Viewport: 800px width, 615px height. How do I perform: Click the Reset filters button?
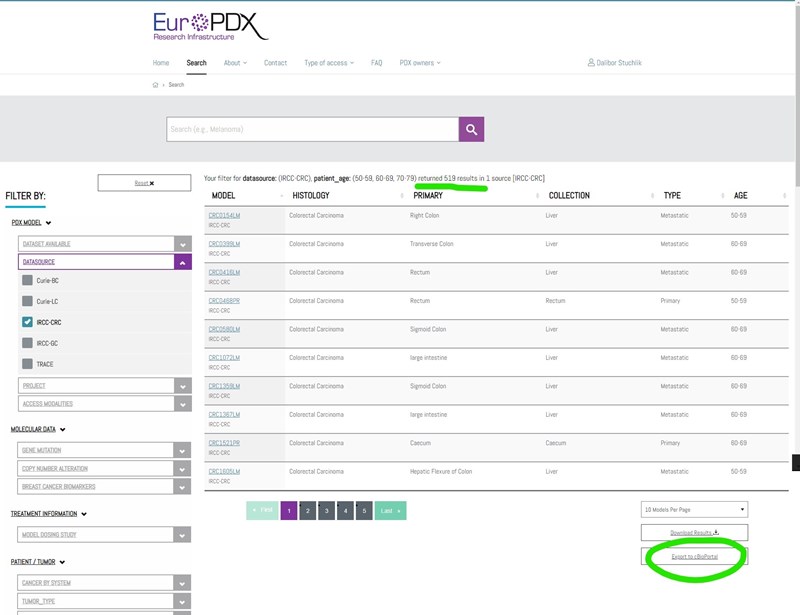pos(144,183)
